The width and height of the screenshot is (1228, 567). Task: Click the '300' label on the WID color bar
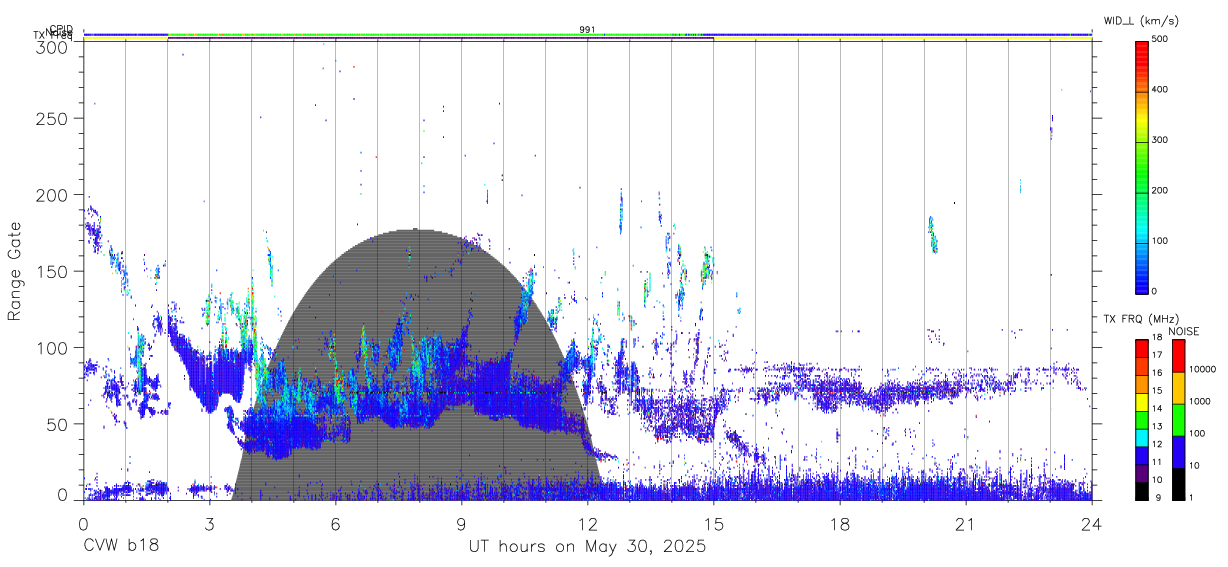coord(1160,140)
